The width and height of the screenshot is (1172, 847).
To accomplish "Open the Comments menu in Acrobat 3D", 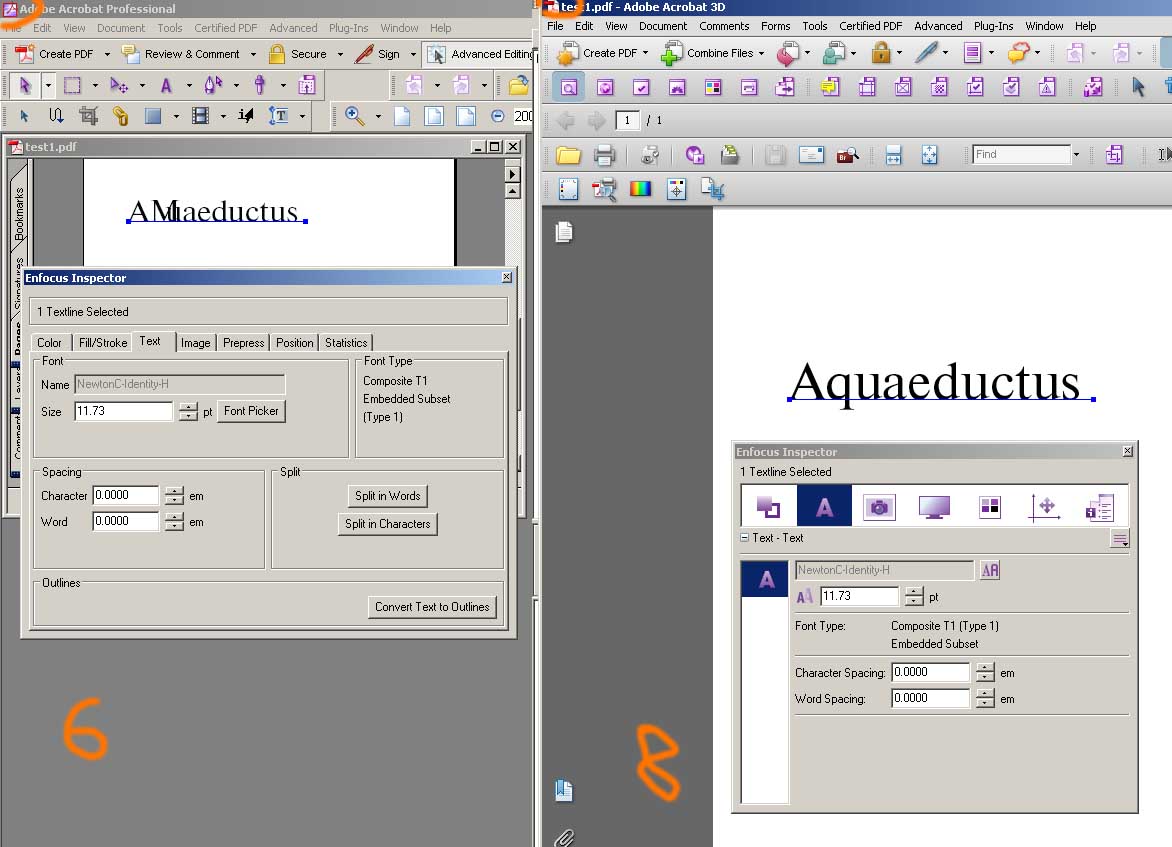I will (724, 26).
